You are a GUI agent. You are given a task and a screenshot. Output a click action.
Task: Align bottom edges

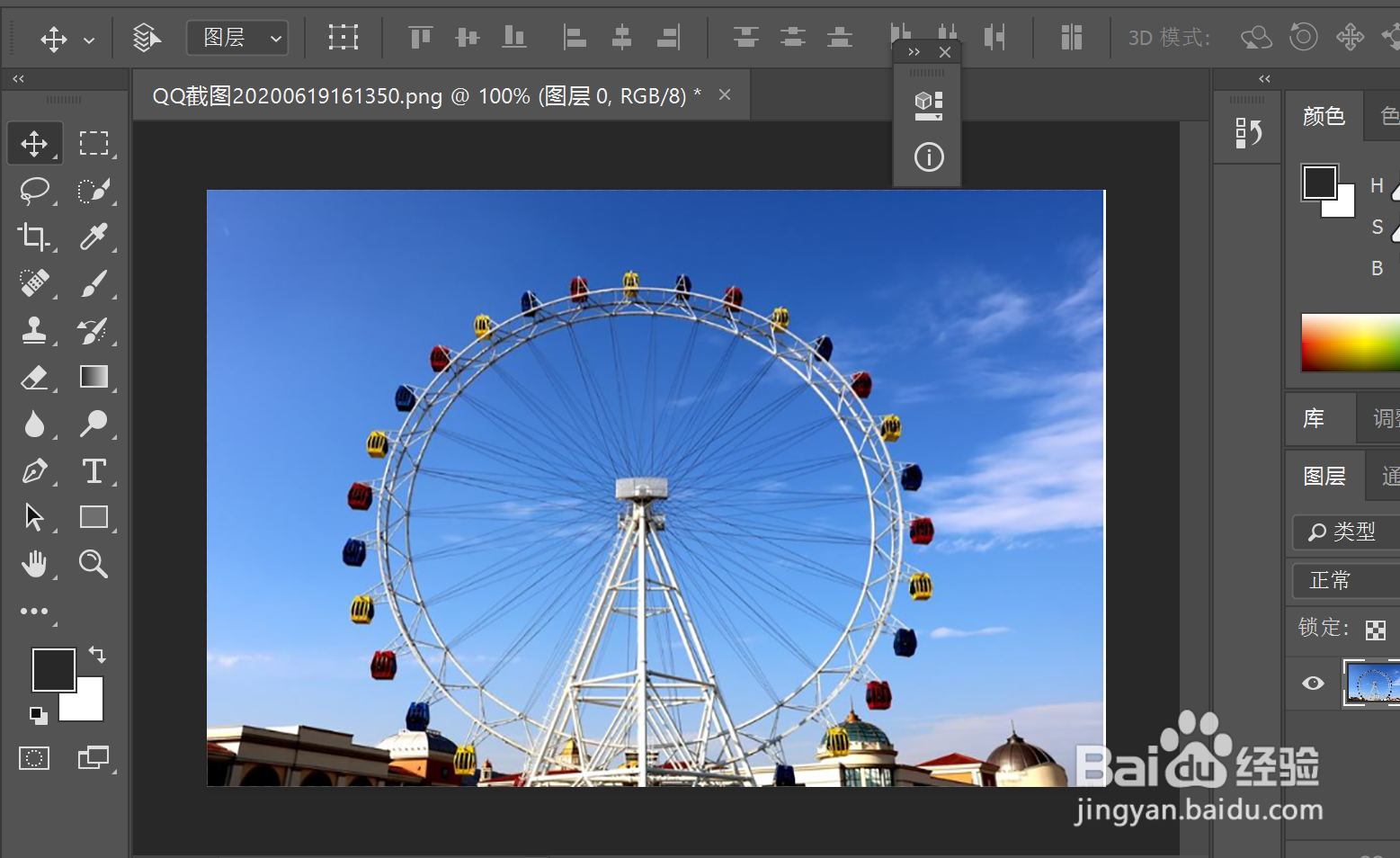[513, 38]
